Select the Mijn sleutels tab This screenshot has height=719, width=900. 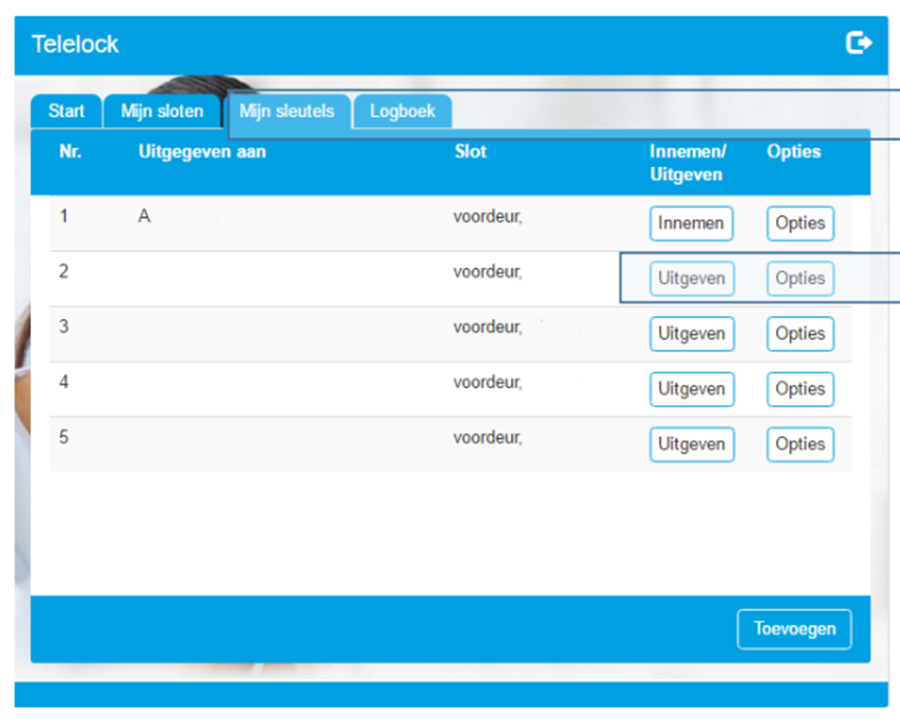287,111
